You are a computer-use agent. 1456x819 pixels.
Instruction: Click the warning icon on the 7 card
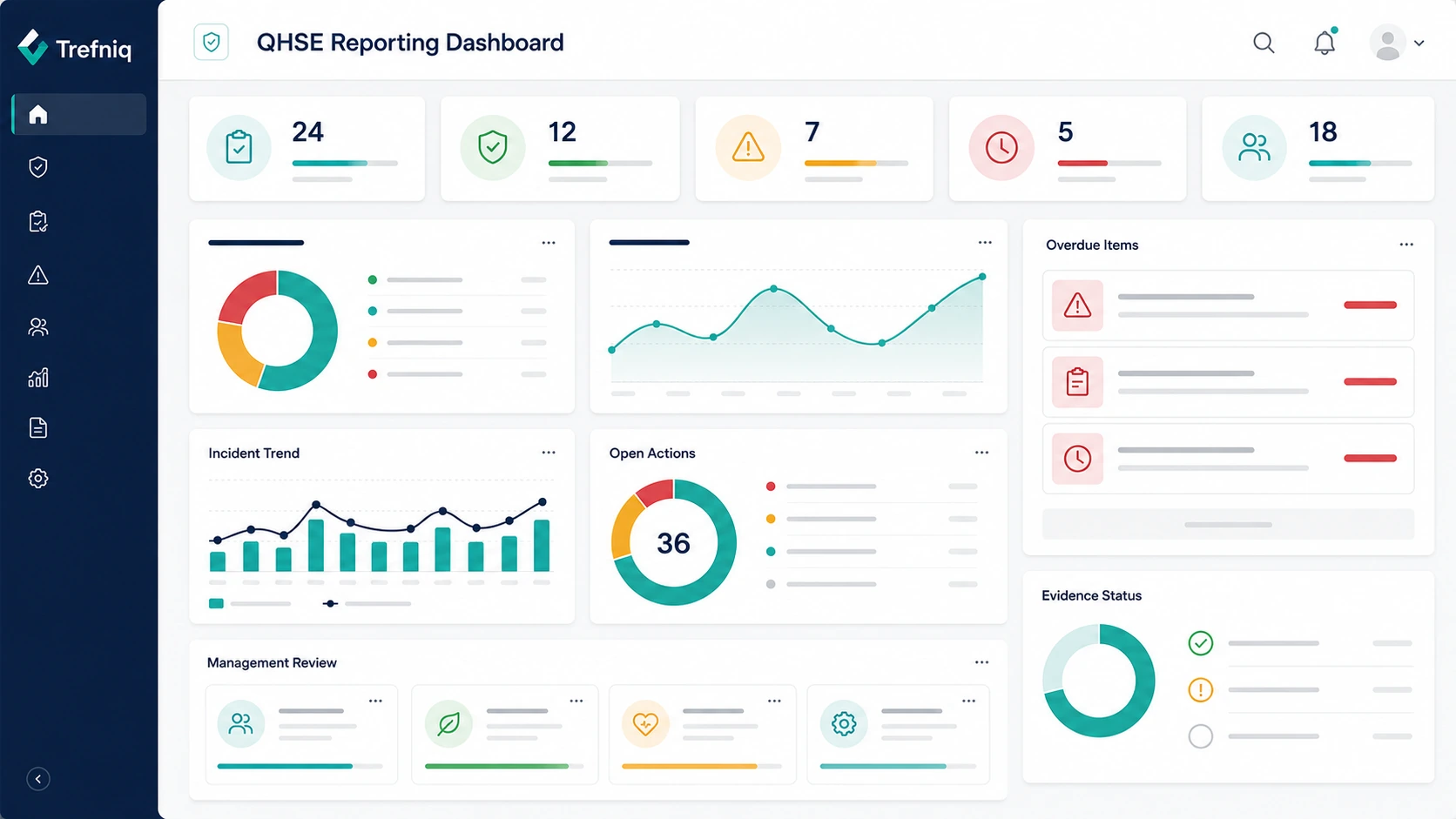click(748, 148)
